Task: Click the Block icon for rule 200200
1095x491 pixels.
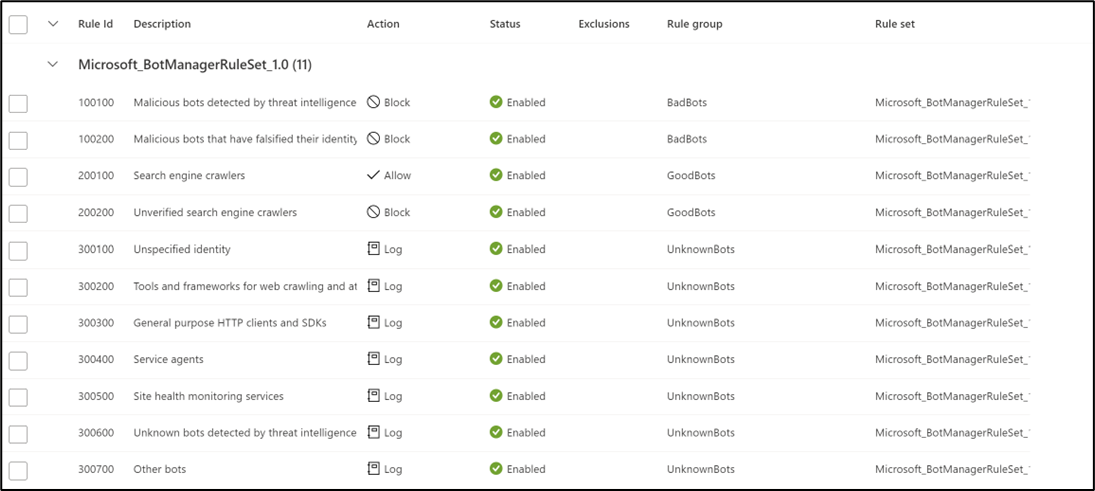Action: (x=374, y=212)
